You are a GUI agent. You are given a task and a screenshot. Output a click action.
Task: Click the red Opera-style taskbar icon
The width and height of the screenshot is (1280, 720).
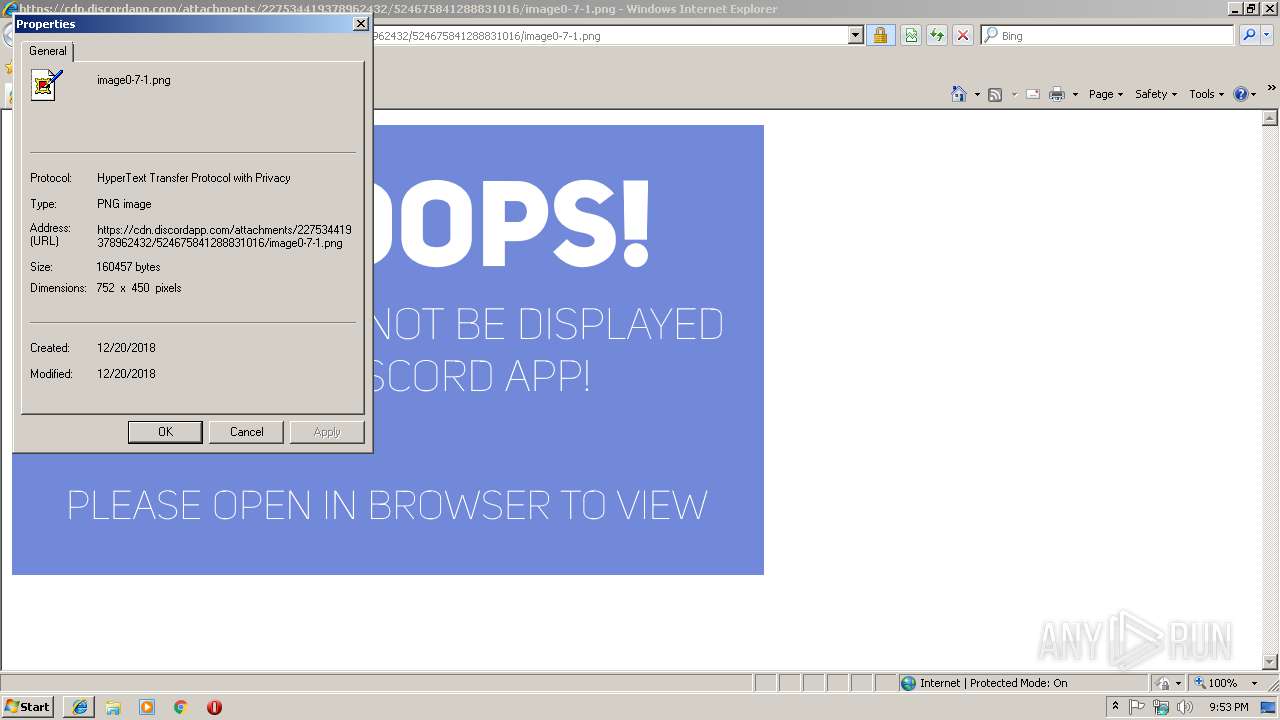point(214,707)
